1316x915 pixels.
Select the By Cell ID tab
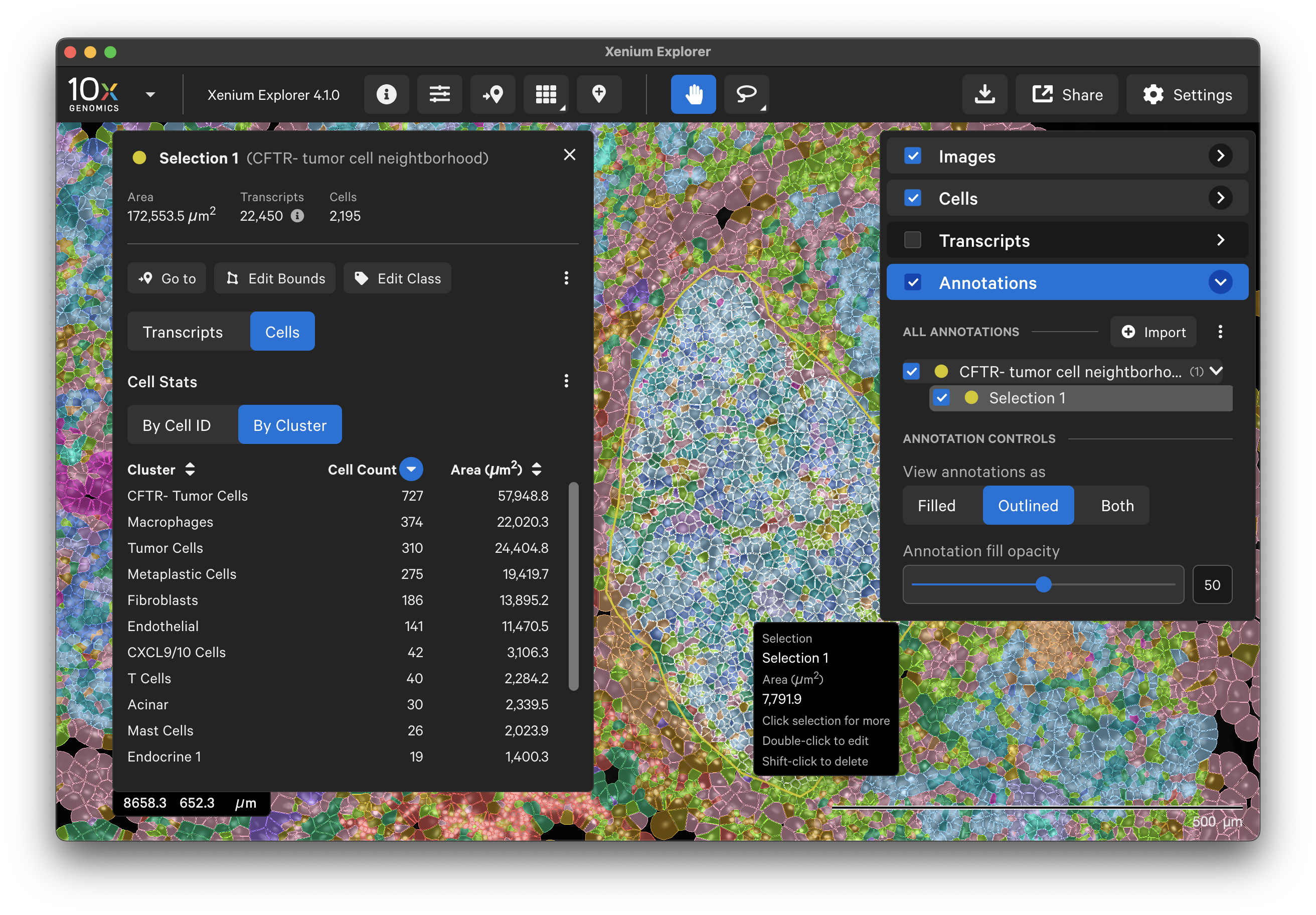point(177,425)
